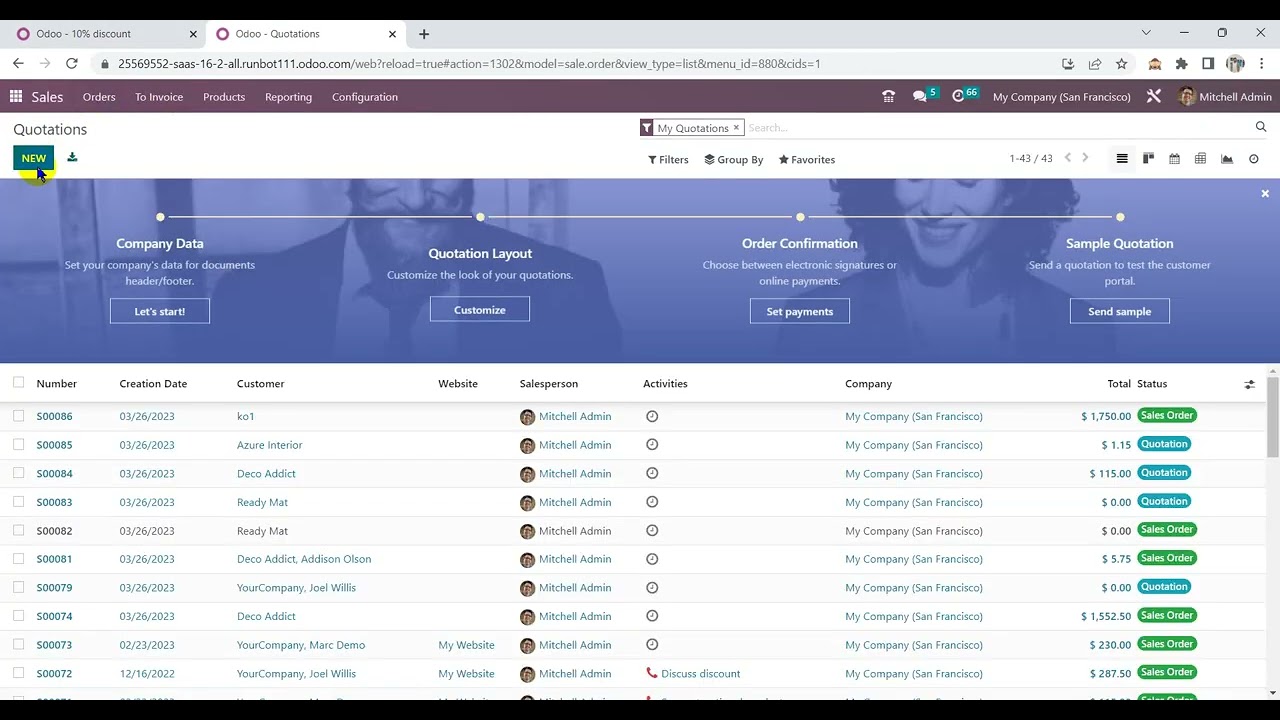Select checkbox for order S00085
1280x720 pixels.
tap(18, 444)
